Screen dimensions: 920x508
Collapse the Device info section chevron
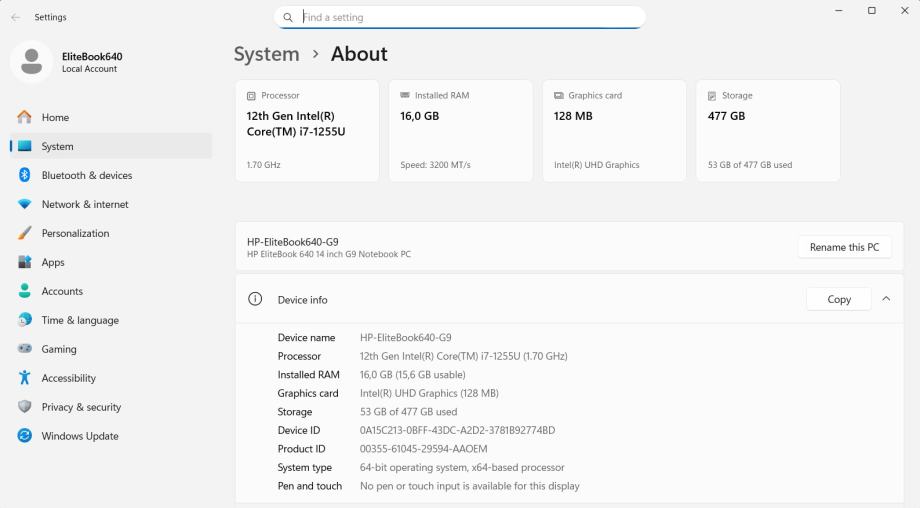[886, 299]
